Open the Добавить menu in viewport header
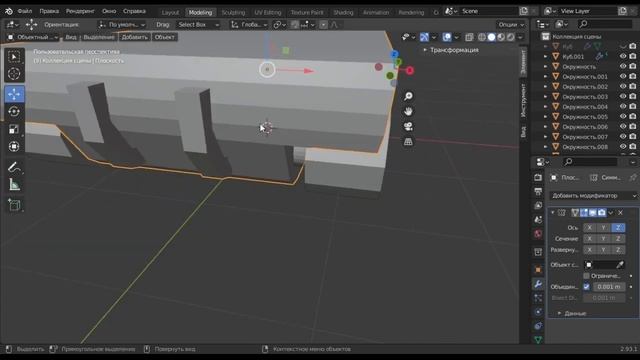The image size is (640, 360). (134, 37)
